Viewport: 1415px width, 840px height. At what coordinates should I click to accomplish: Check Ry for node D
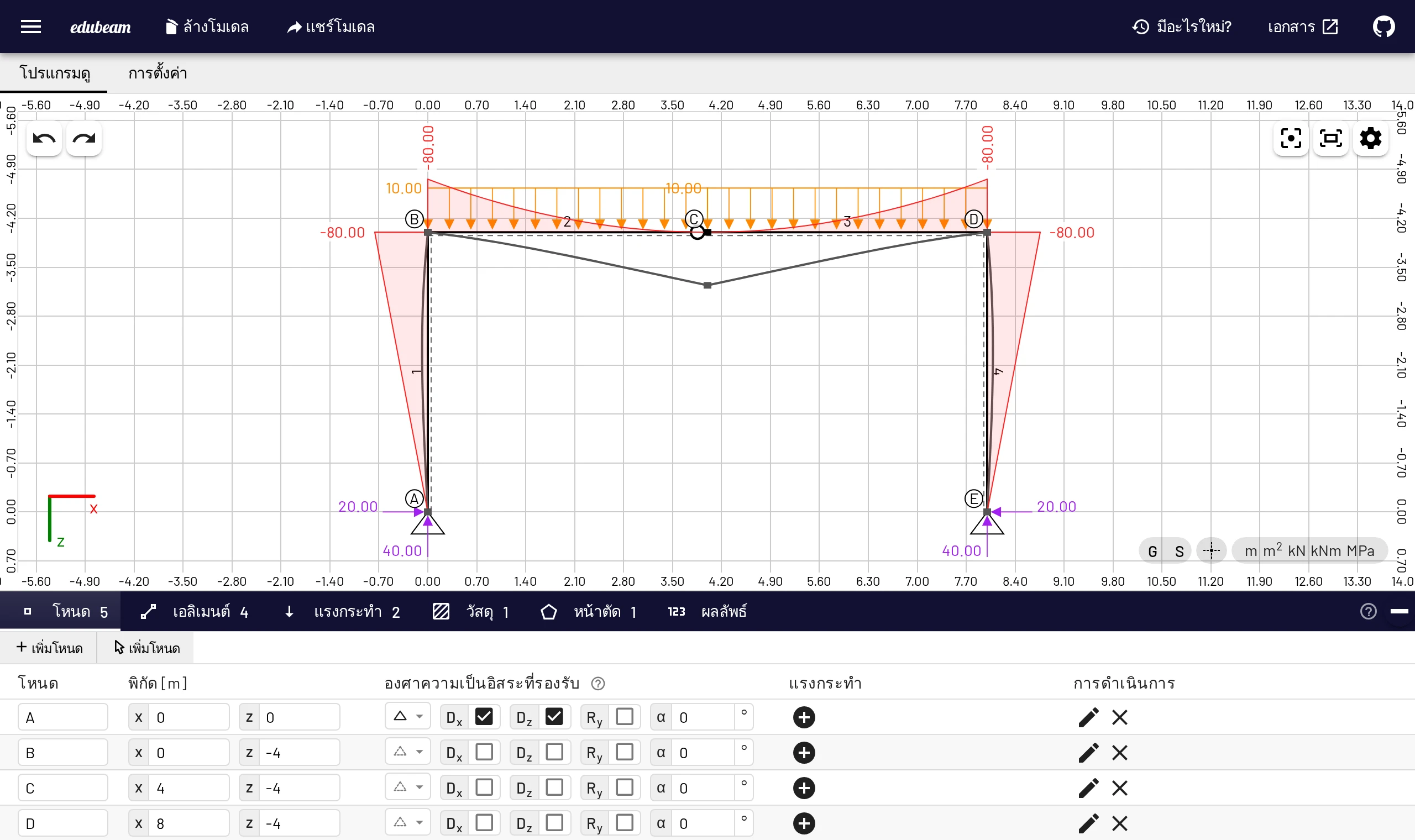(x=624, y=823)
